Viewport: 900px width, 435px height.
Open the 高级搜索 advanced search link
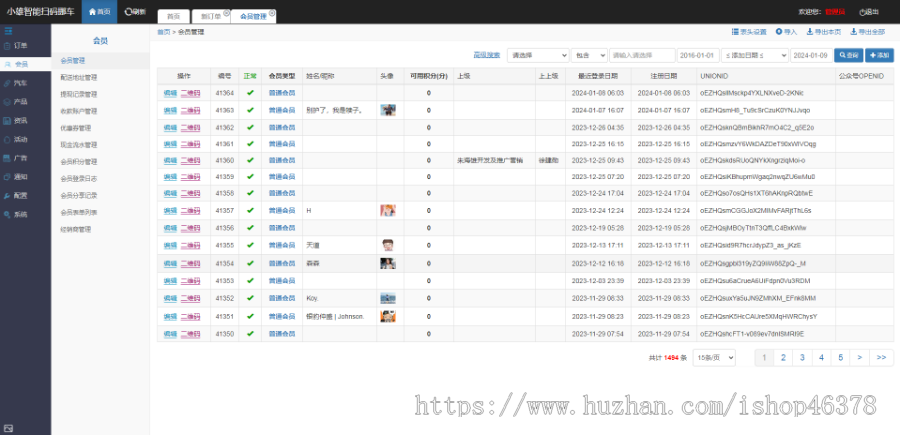coord(486,55)
